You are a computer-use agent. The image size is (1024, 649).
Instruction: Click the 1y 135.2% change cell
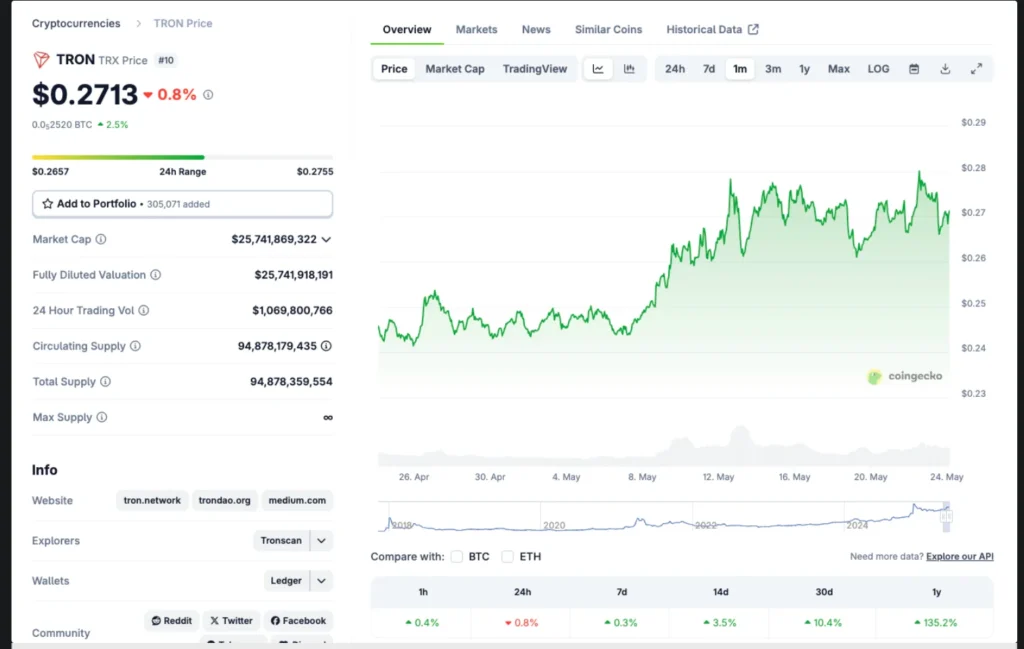point(936,622)
